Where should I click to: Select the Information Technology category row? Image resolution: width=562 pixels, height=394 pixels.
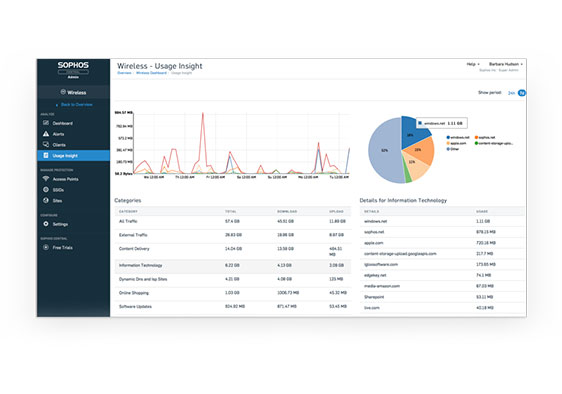(x=233, y=265)
